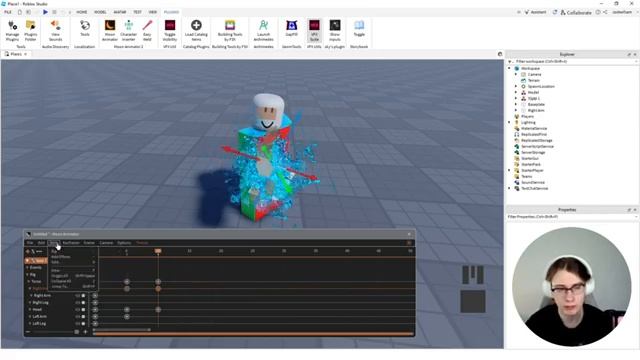Expand the Baseplate item in Explorer

[516, 104]
